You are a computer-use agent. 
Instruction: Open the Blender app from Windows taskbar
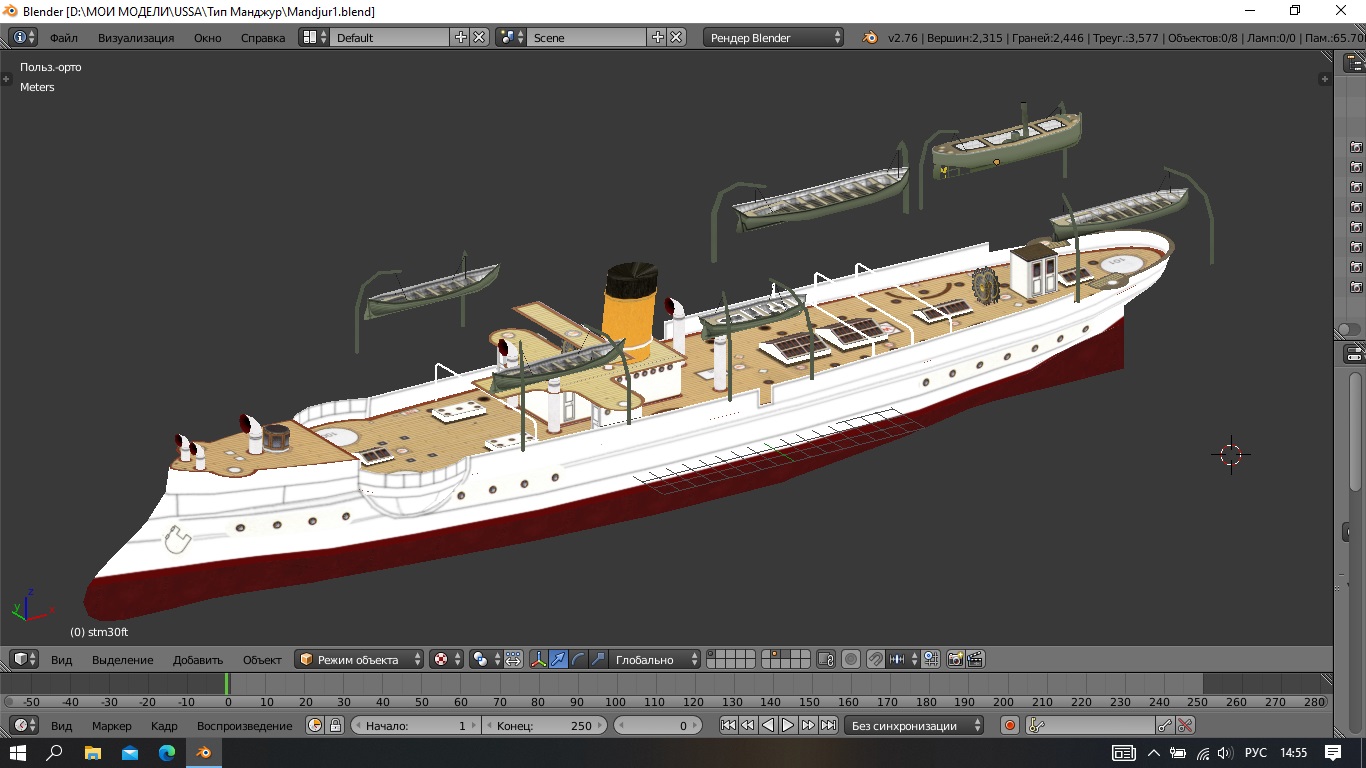[x=204, y=752]
